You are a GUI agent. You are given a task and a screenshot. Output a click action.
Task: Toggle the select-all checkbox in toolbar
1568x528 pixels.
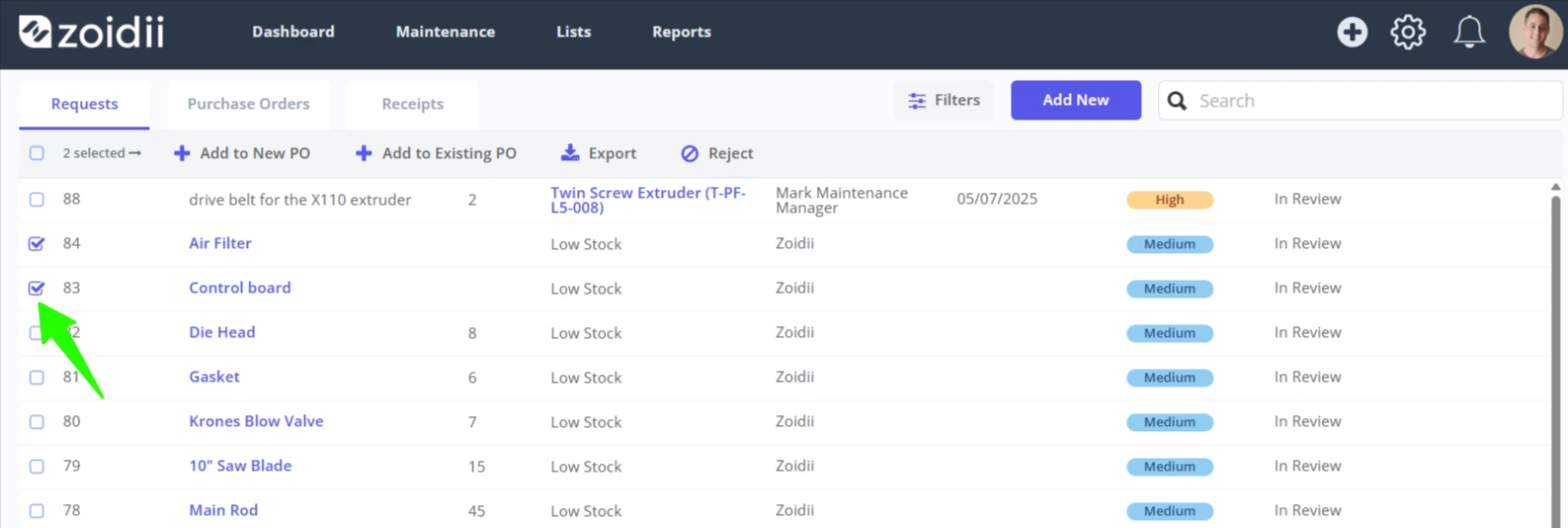[37, 153]
